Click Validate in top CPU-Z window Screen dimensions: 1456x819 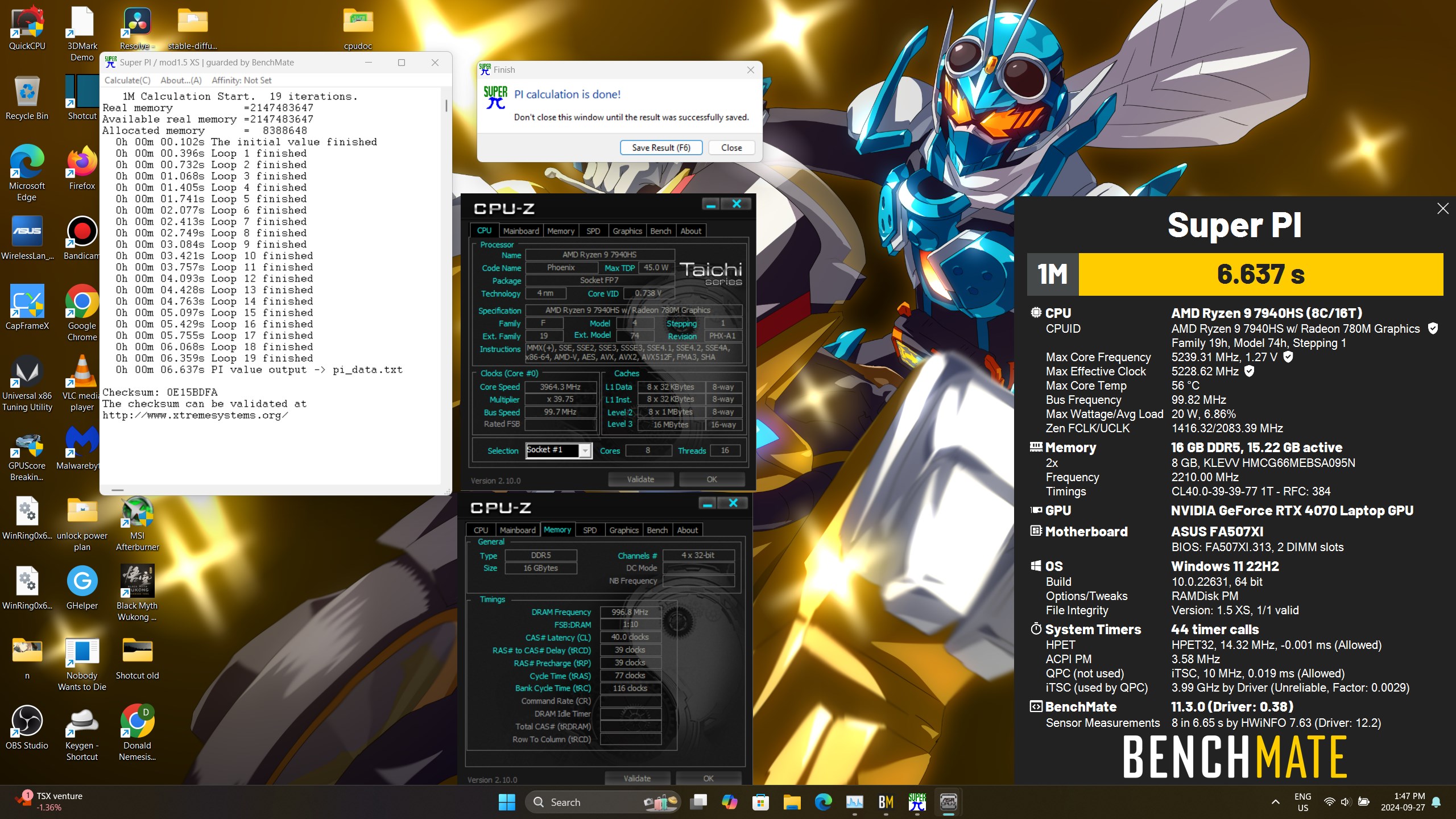pos(640,479)
